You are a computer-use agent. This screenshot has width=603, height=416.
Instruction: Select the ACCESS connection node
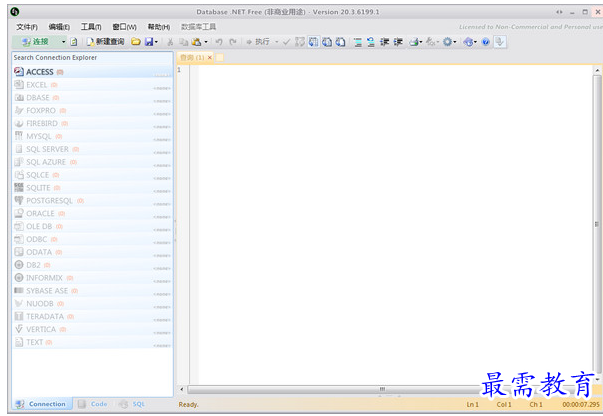(92, 72)
